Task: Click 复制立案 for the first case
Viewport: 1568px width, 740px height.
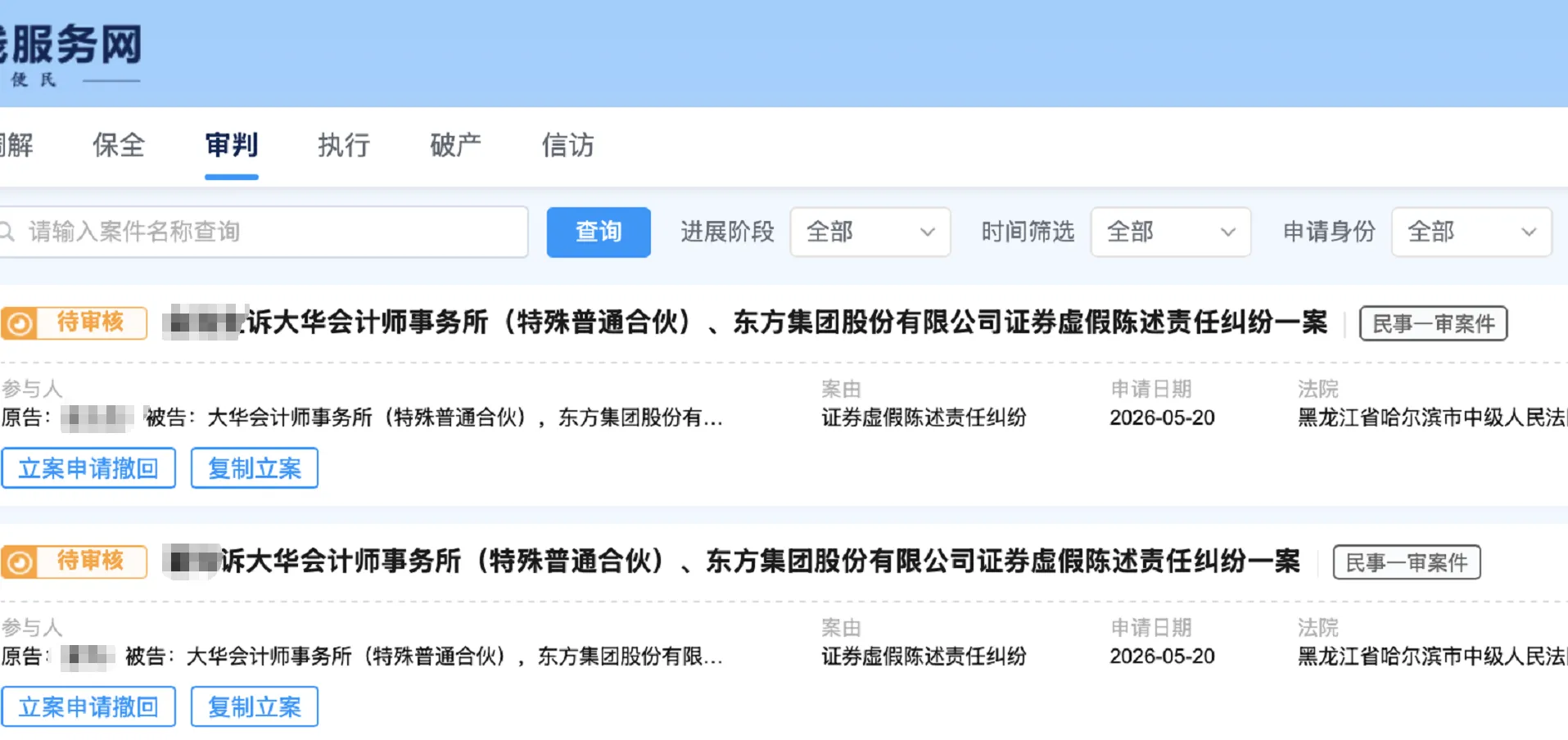Action: tap(255, 468)
